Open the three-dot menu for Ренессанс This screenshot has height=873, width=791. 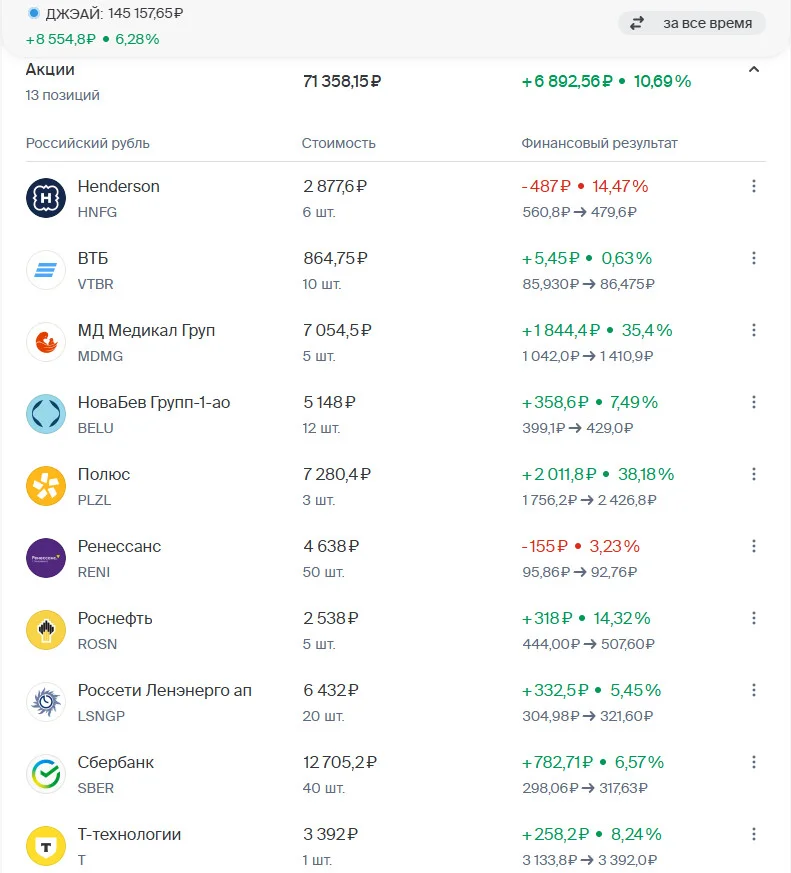pos(754,546)
